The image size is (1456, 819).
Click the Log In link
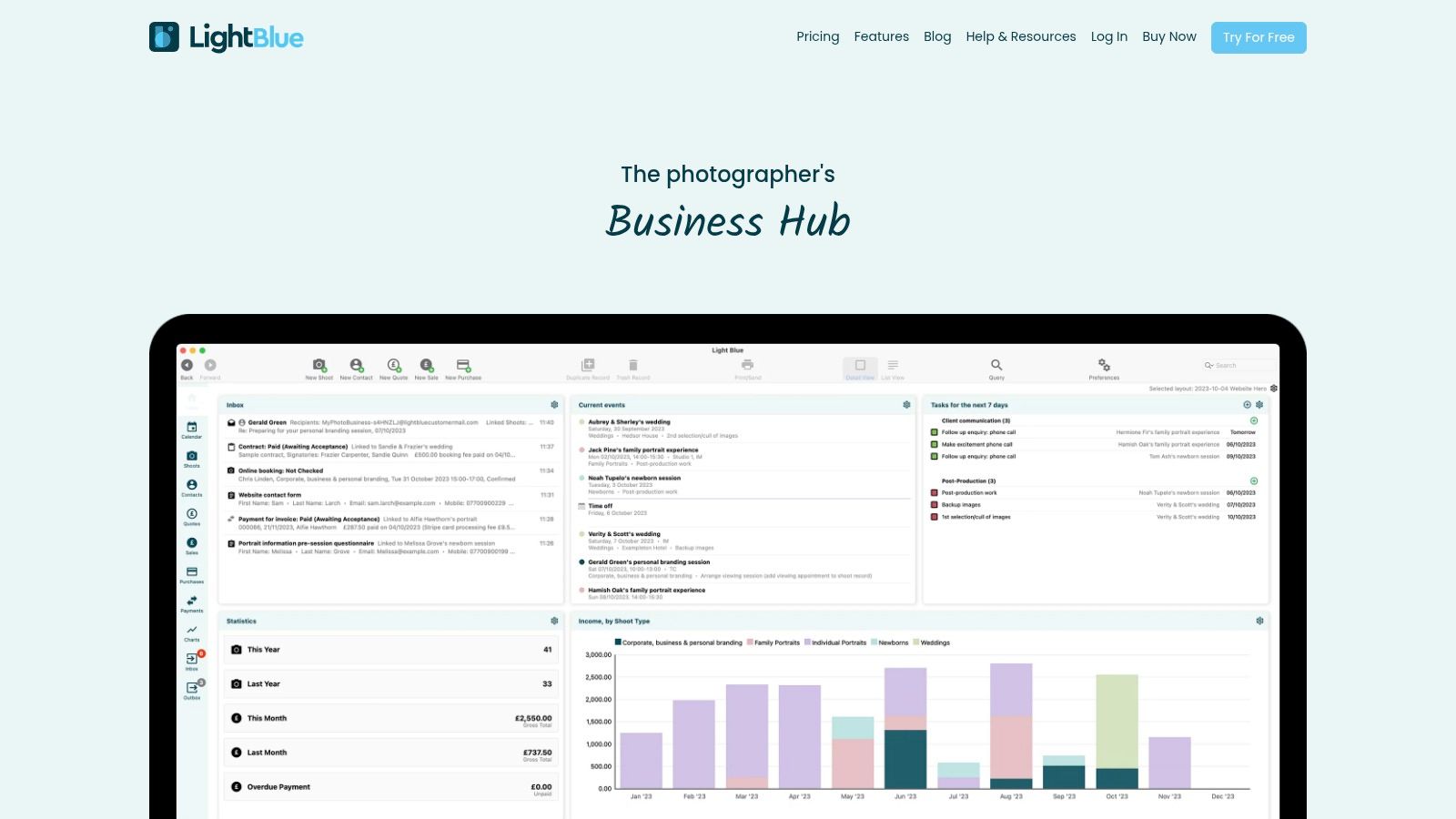[1109, 36]
